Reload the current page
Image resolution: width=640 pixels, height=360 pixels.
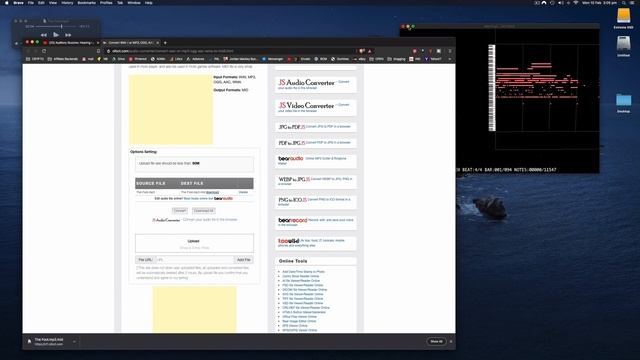tap(44, 51)
